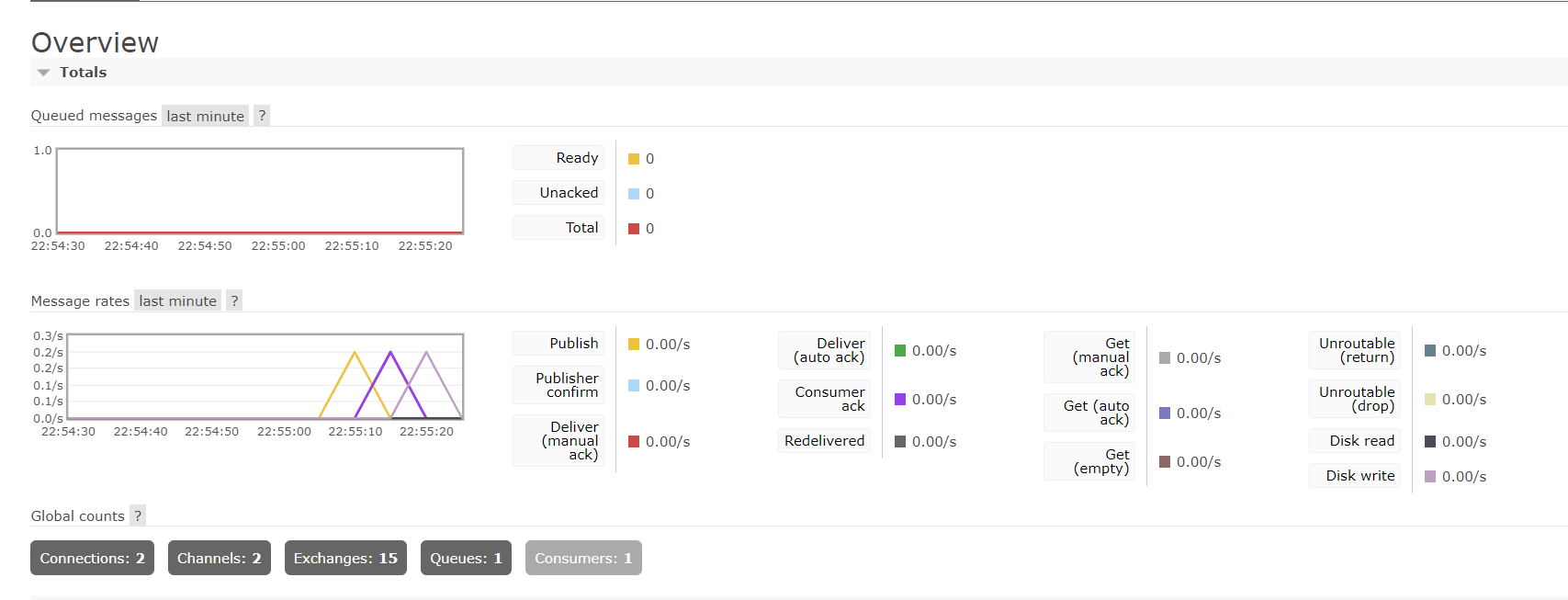Click the purple Consumer ack legend square
The width and height of the screenshot is (1568, 600).
tap(900, 399)
